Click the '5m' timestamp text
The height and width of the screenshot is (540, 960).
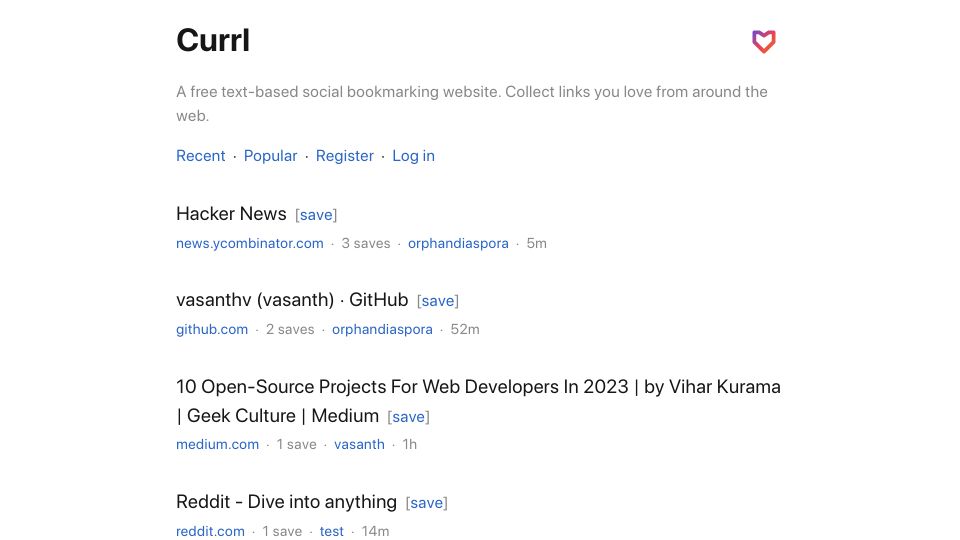click(x=536, y=244)
